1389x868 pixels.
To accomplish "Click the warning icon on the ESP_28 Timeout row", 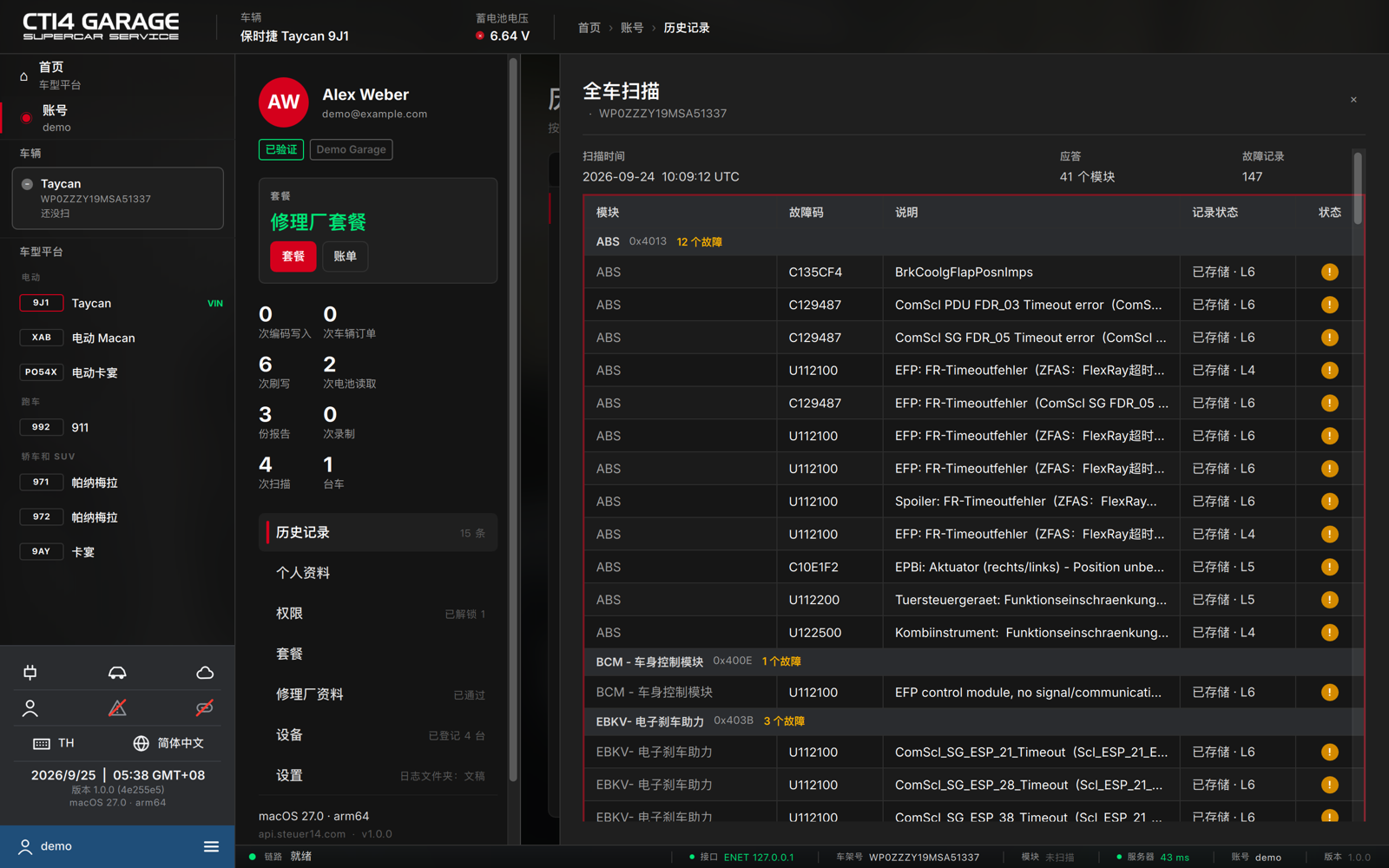I will coord(1329,785).
